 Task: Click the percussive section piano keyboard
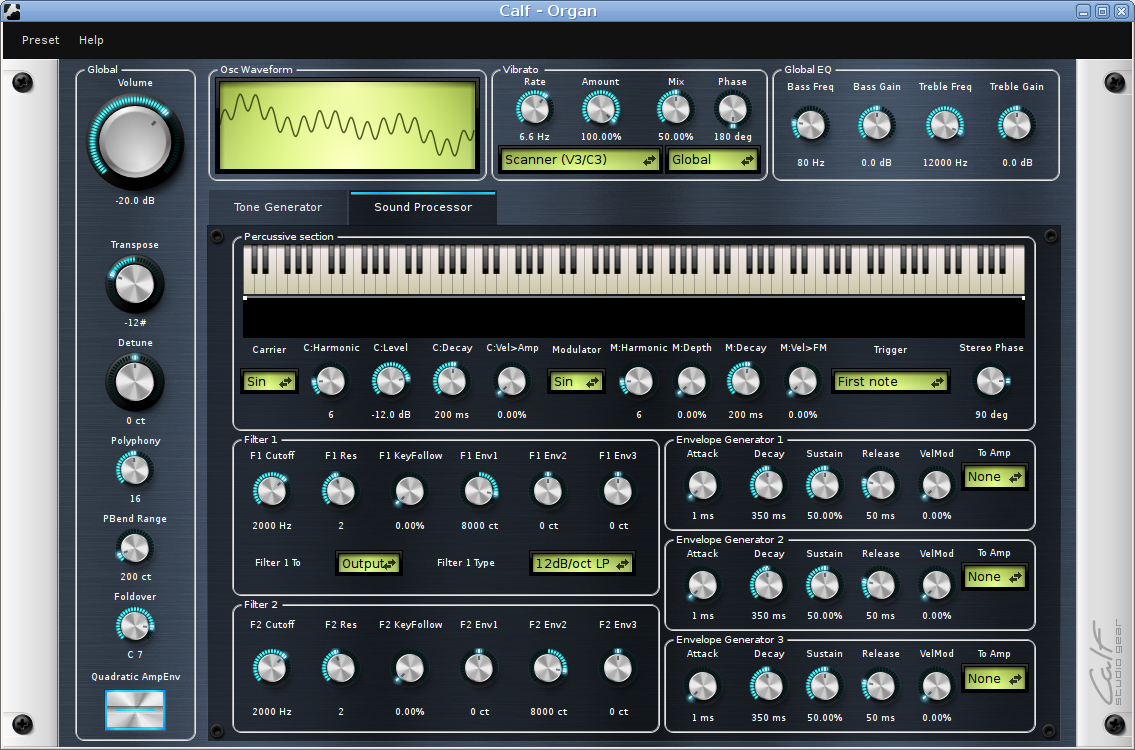[634, 269]
